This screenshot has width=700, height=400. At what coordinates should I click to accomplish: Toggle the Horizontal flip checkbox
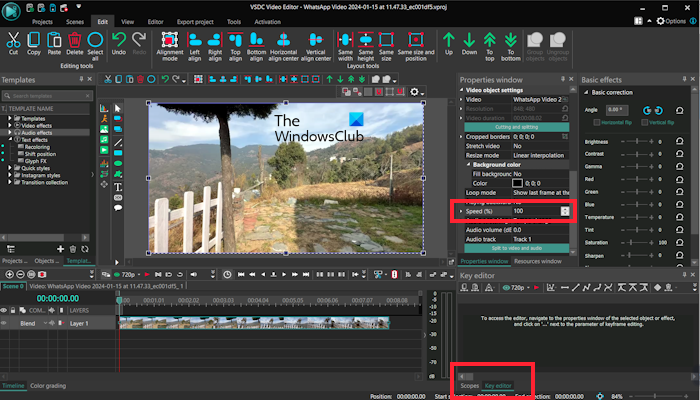tap(596, 122)
